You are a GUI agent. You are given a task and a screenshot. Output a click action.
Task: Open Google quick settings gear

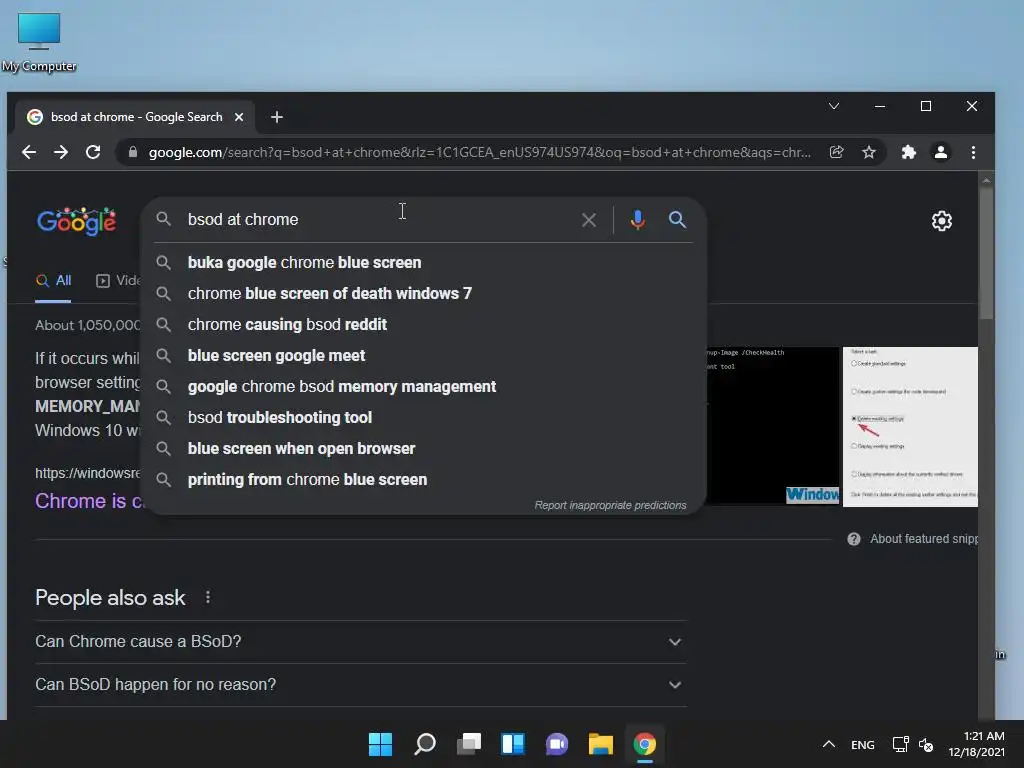coord(942,221)
